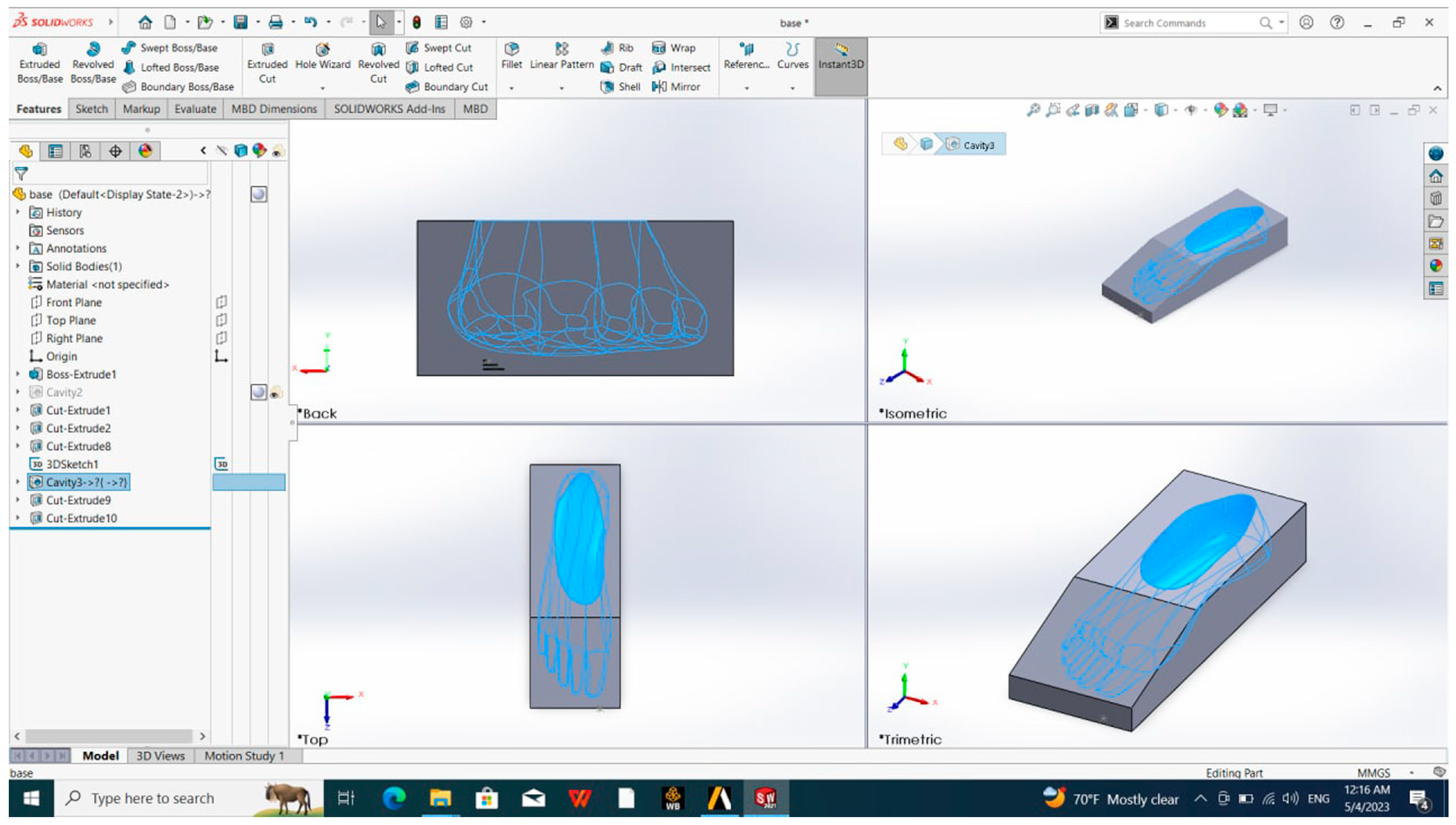This screenshot has width=1456, height=825.
Task: Switch to the Evaluate tab
Action: [x=195, y=109]
